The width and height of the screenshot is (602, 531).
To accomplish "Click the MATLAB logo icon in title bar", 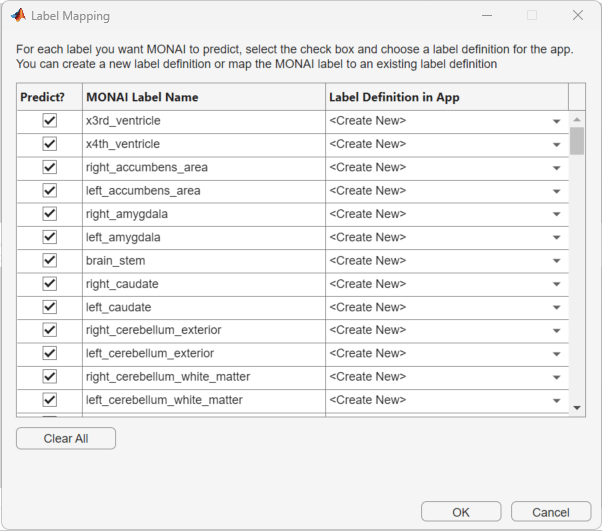I will tap(18, 16).
